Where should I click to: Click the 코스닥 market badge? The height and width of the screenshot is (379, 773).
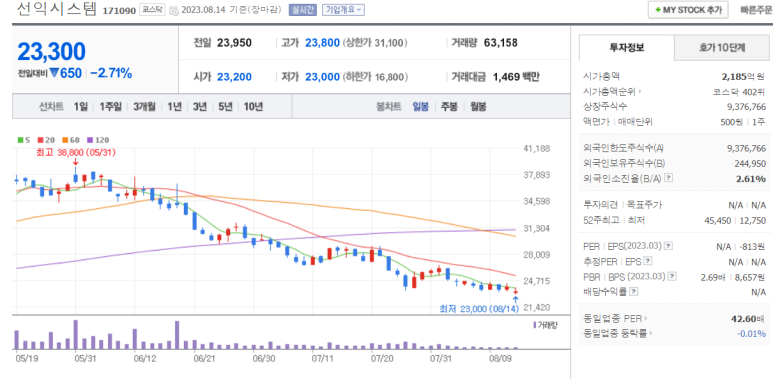point(152,10)
